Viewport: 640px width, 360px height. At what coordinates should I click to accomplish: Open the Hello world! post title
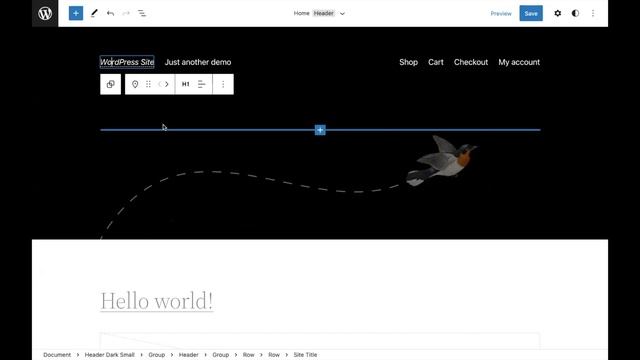click(x=157, y=301)
